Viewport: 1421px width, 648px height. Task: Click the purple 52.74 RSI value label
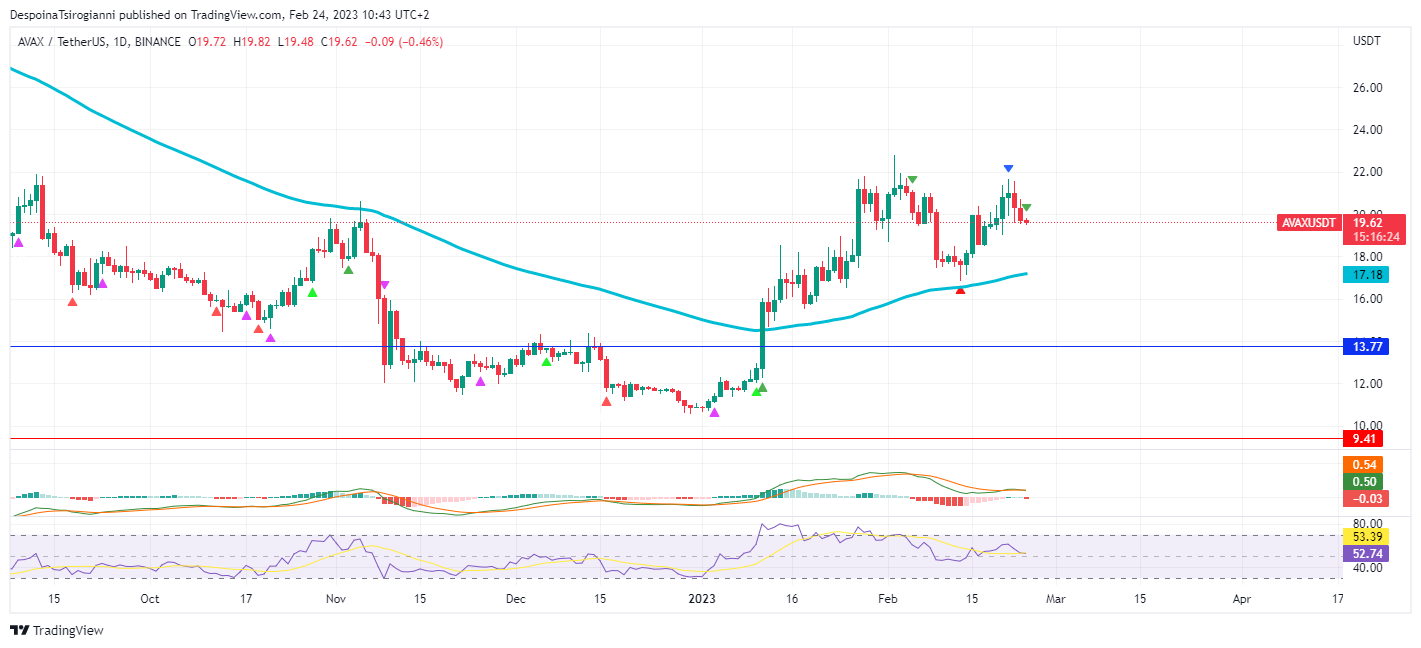1366,553
